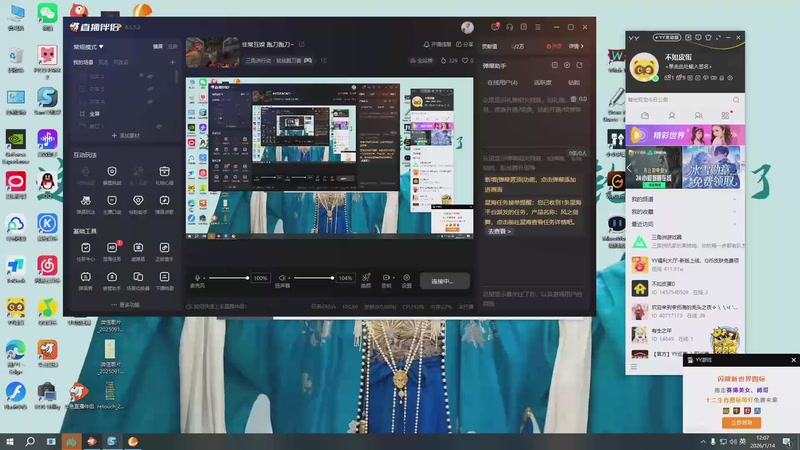Adjust the microphone volume slider
The image size is (800, 450).
click(229, 278)
